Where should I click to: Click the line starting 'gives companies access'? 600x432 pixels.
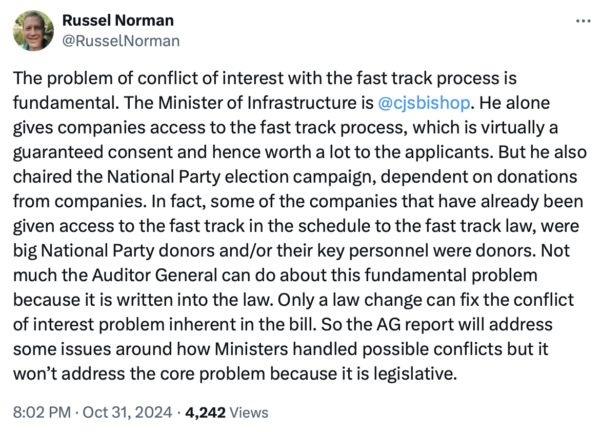pyautogui.click(x=290, y=124)
